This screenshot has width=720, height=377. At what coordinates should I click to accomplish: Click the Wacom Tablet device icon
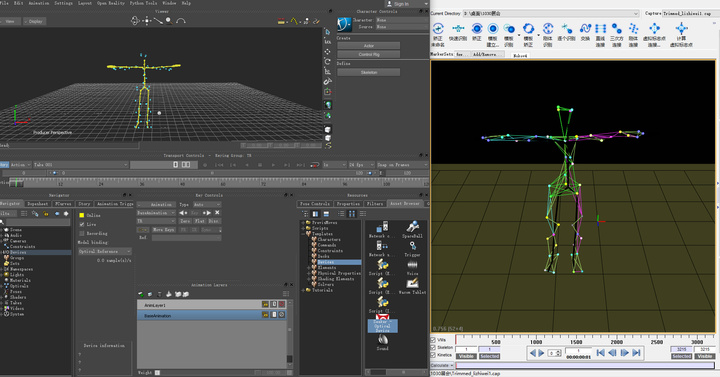pyautogui.click(x=412, y=286)
